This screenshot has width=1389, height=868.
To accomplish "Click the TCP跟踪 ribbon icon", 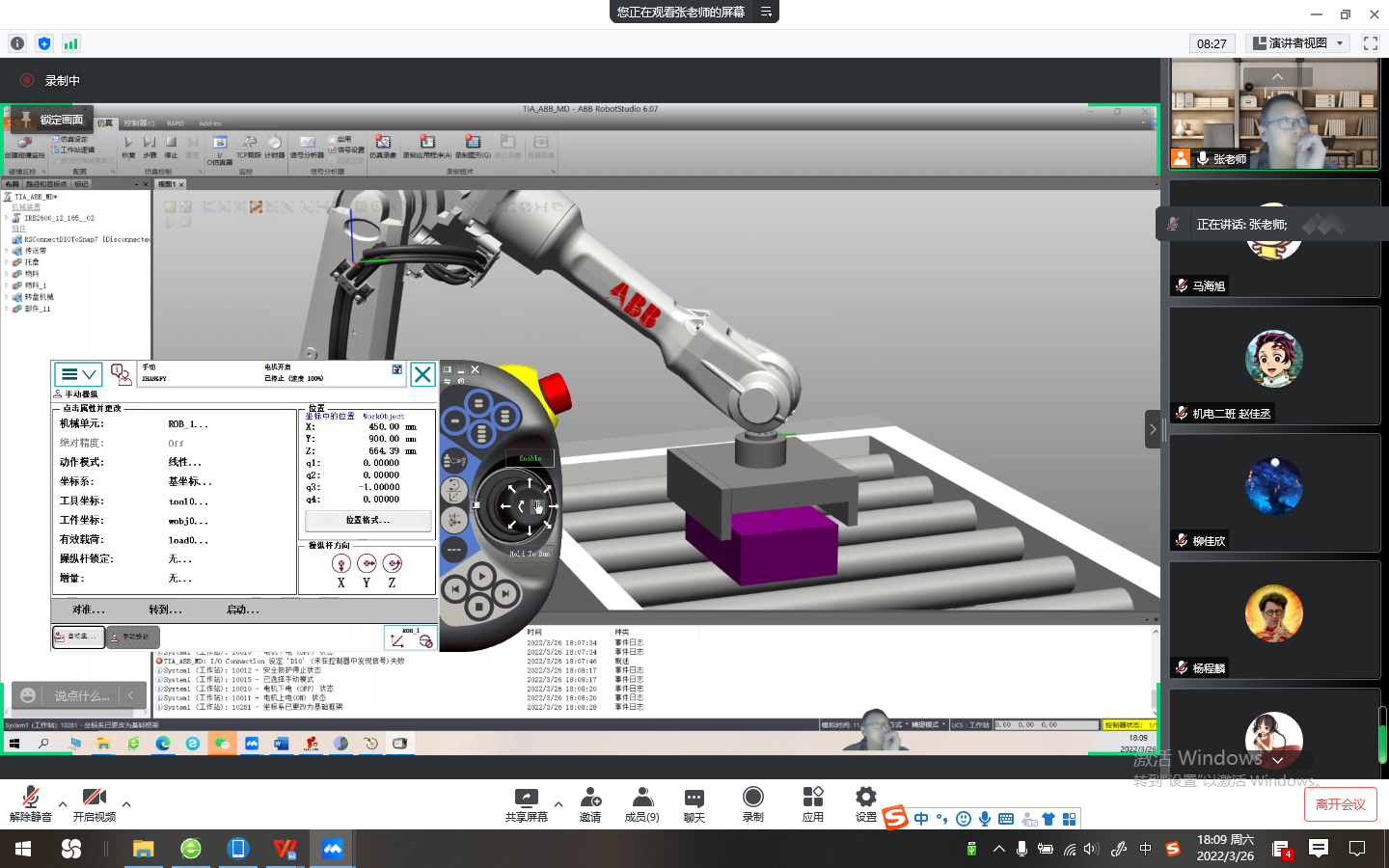I will click(249, 147).
